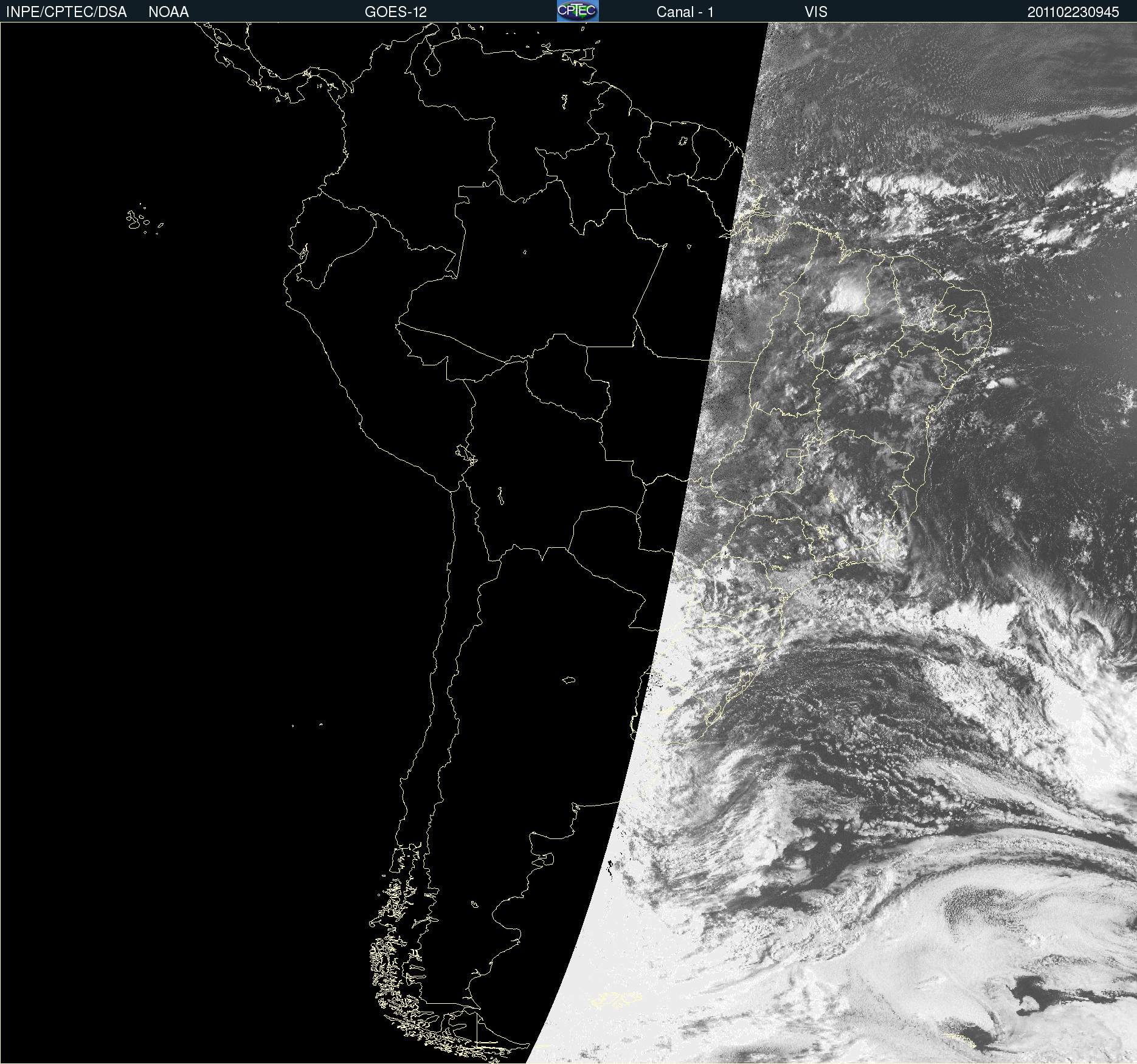1137x1064 pixels.
Task: Click the NOAA label in header
Action: click(x=168, y=12)
